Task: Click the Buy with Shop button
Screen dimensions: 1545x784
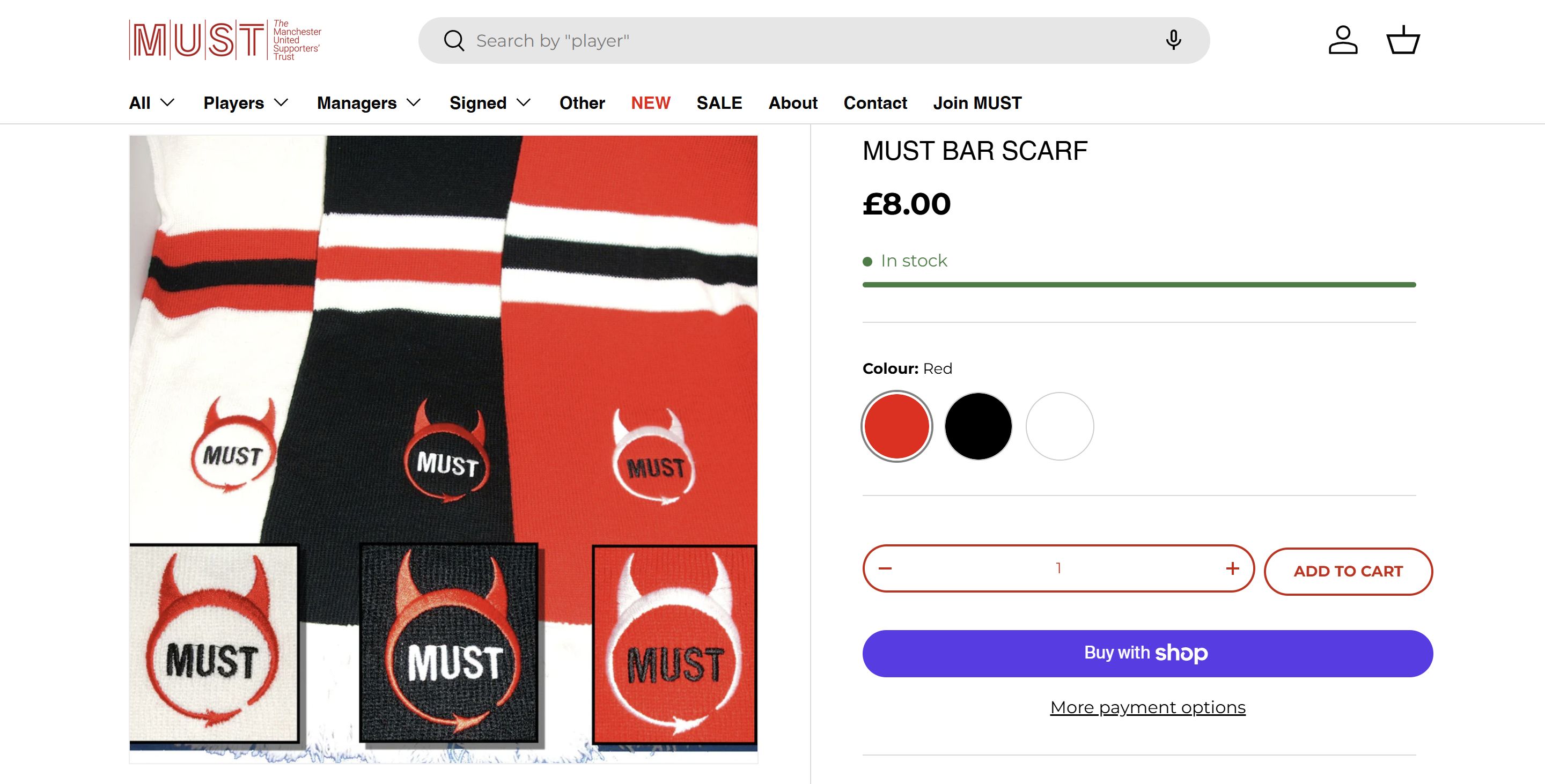Action: [1147, 653]
